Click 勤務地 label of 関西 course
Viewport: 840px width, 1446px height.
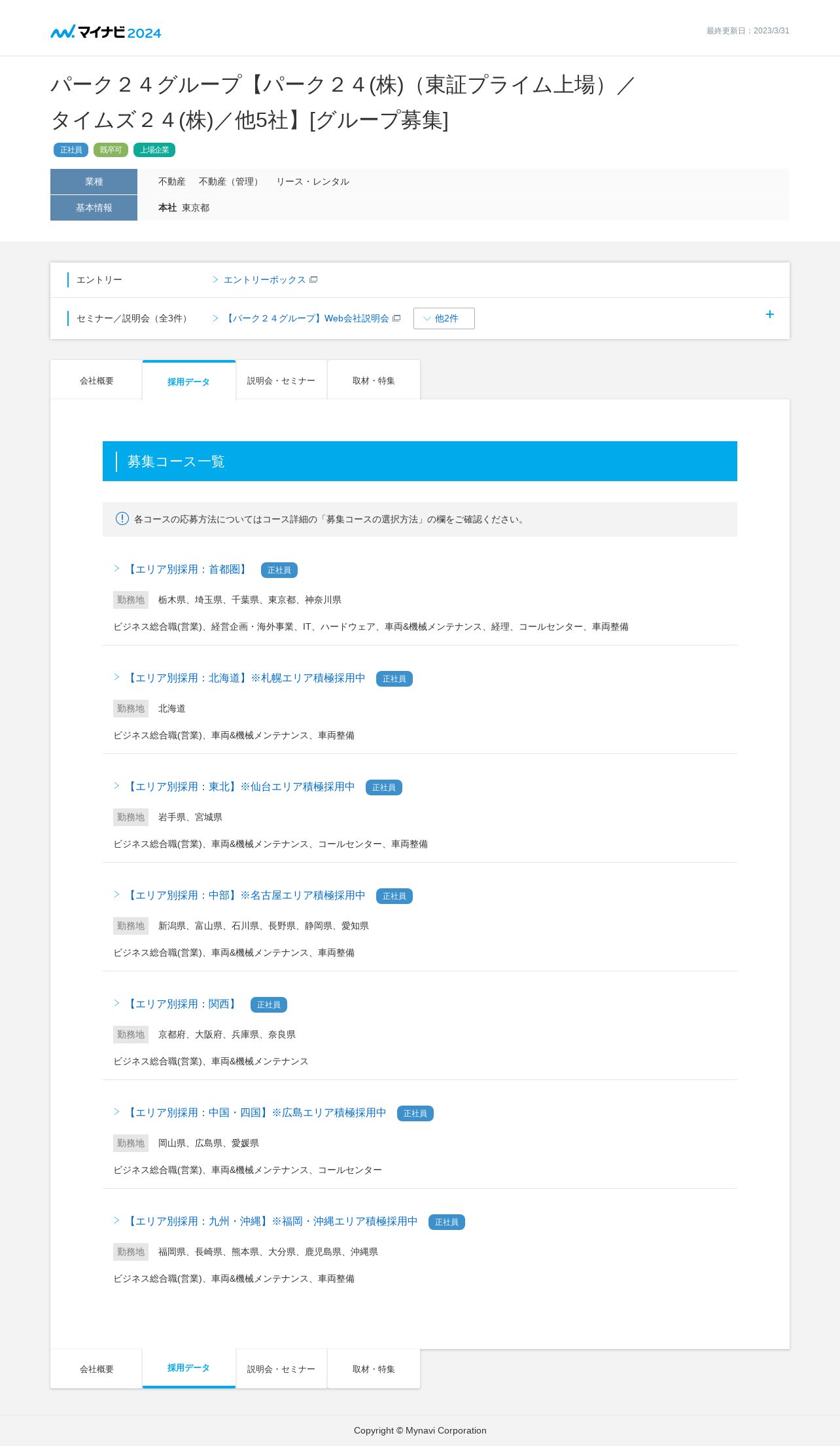click(x=131, y=1034)
